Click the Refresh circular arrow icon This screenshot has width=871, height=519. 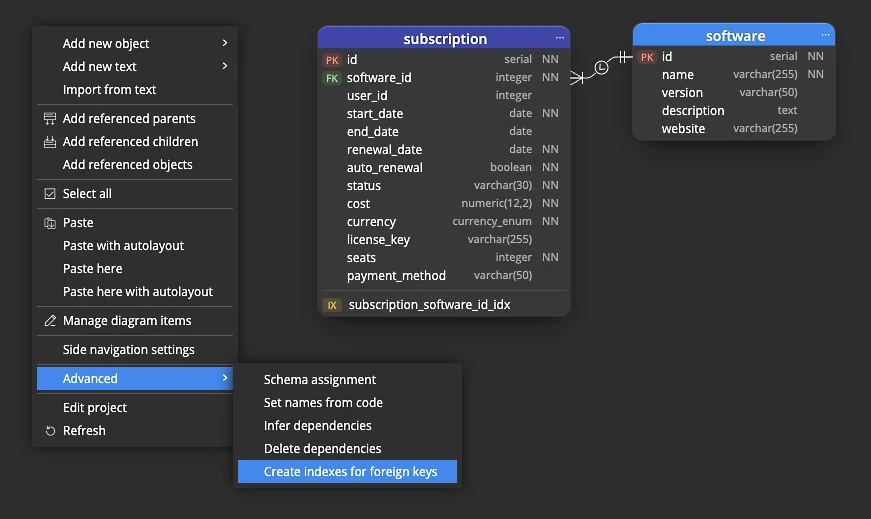[50, 431]
